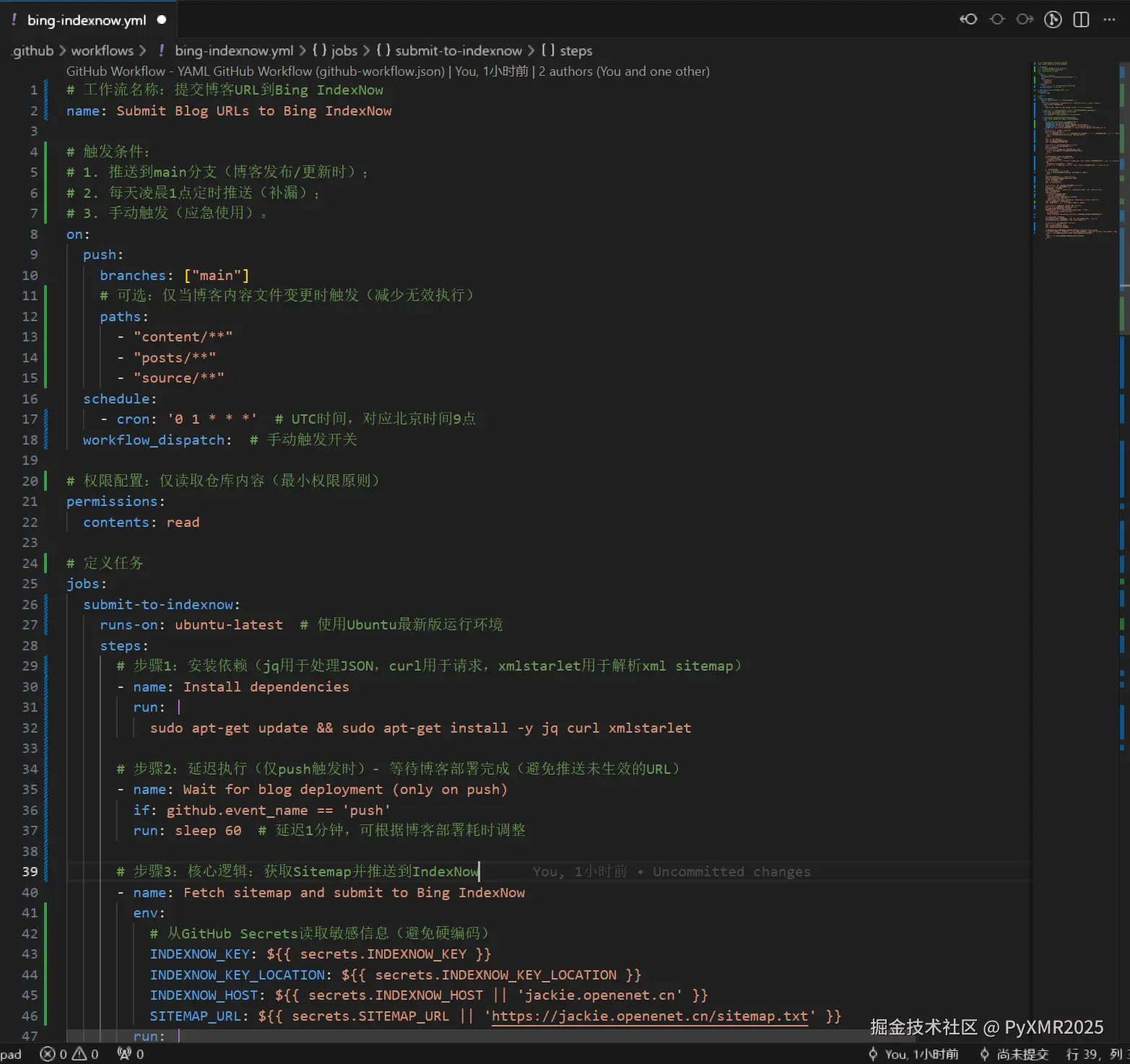
Task: Open the More Actions ellipsis menu
Action: 1109,19
